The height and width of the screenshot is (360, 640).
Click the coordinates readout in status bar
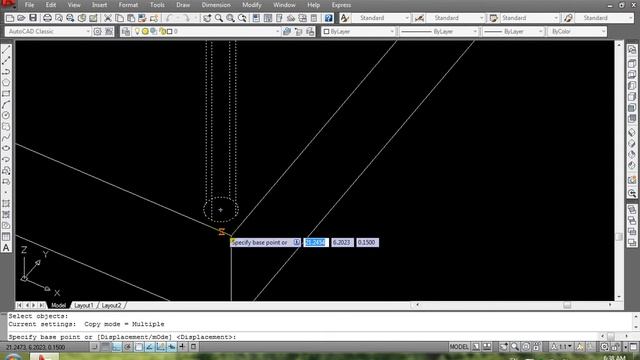point(35,347)
